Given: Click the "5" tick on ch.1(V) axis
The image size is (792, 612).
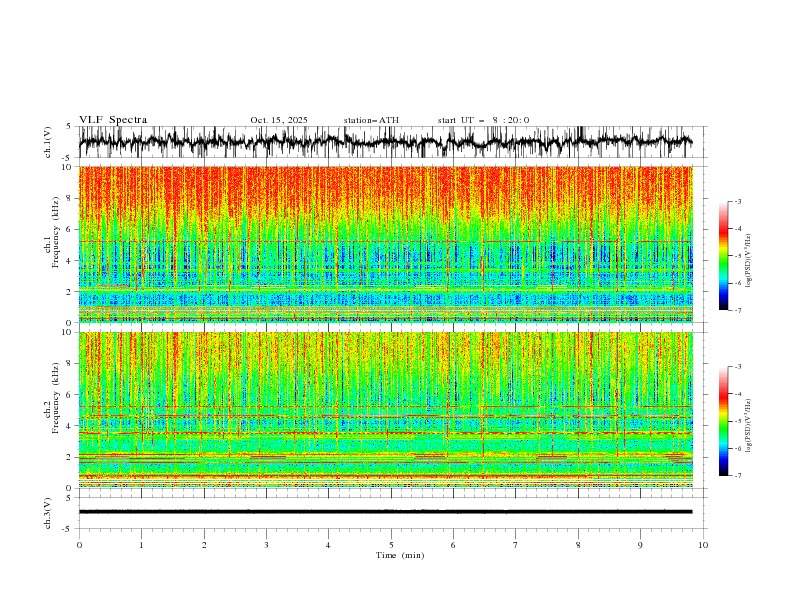Looking at the screenshot, I should click(x=69, y=126).
